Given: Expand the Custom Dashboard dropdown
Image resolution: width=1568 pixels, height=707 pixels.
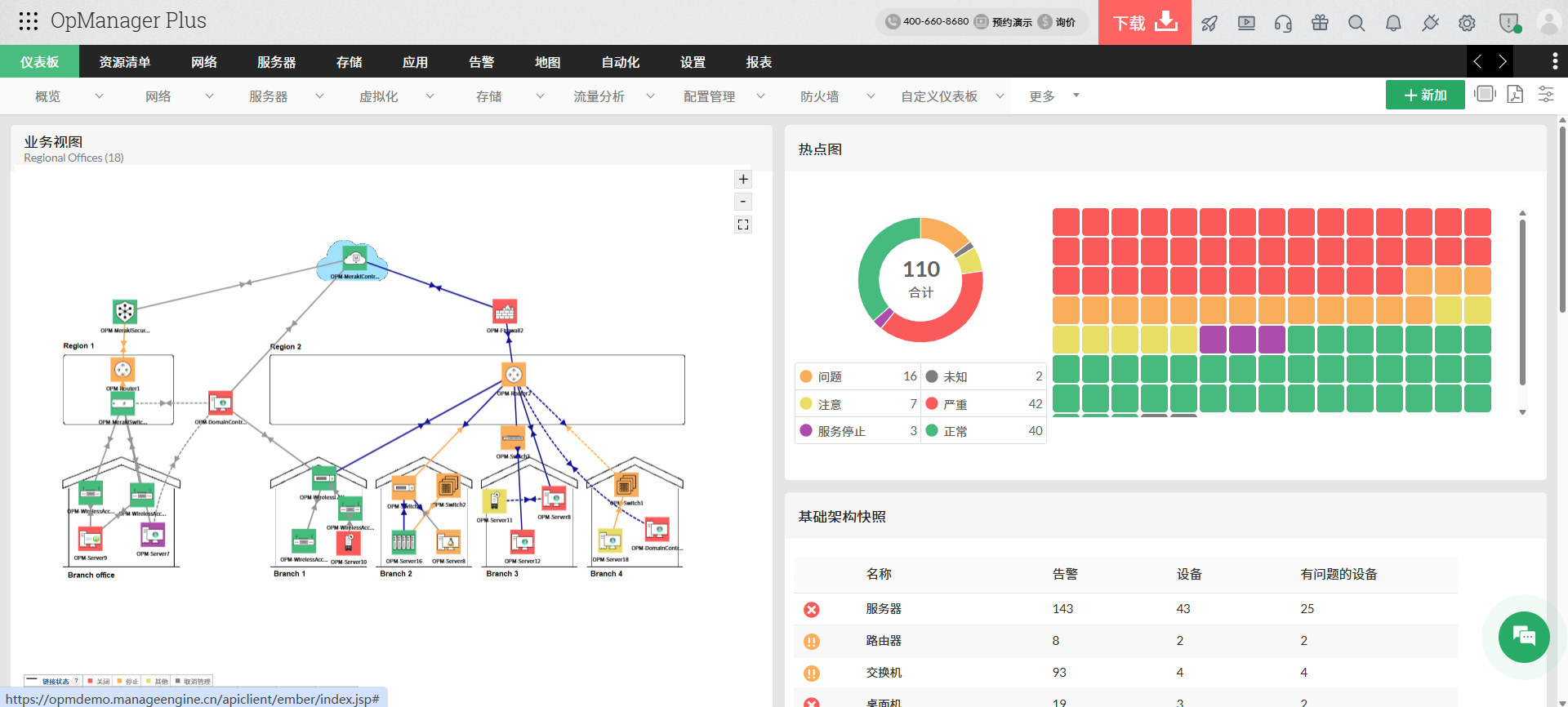Looking at the screenshot, I should (x=1000, y=96).
